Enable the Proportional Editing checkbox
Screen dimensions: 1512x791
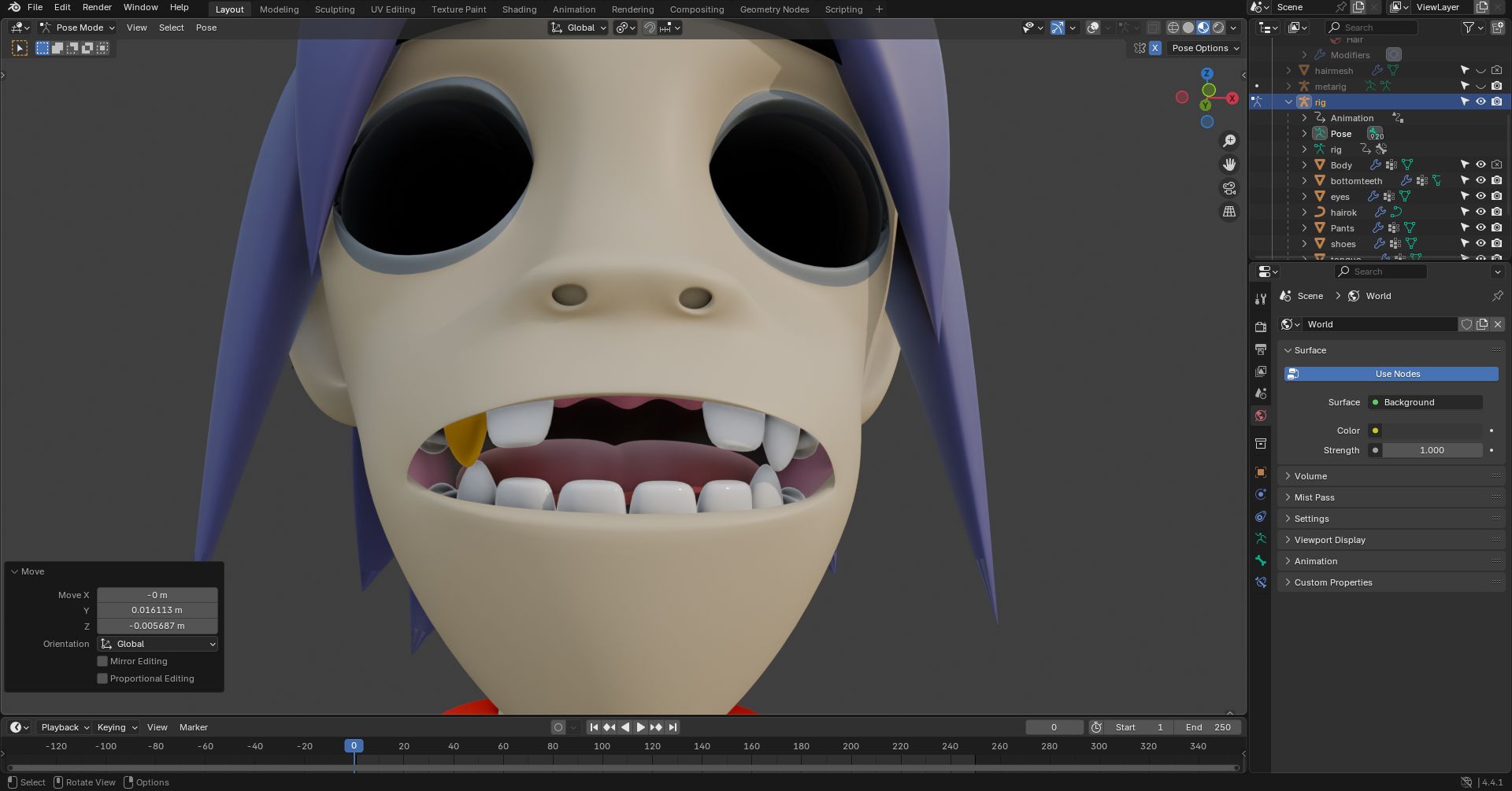(102, 678)
